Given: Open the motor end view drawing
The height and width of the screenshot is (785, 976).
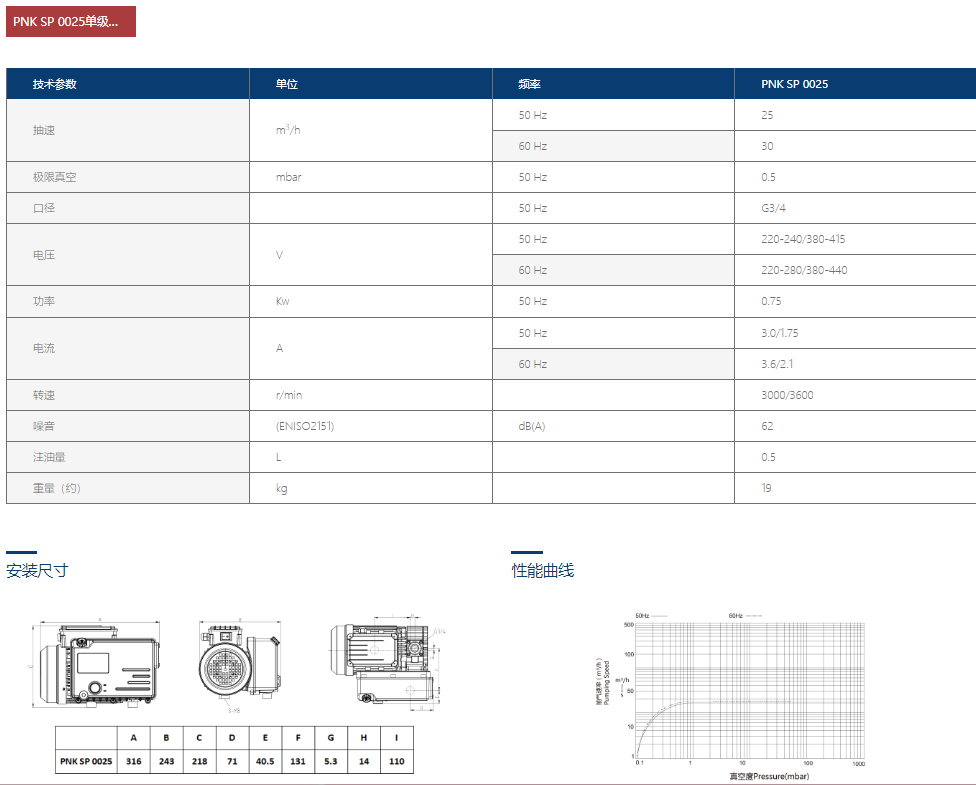Looking at the screenshot, I should click(239, 665).
